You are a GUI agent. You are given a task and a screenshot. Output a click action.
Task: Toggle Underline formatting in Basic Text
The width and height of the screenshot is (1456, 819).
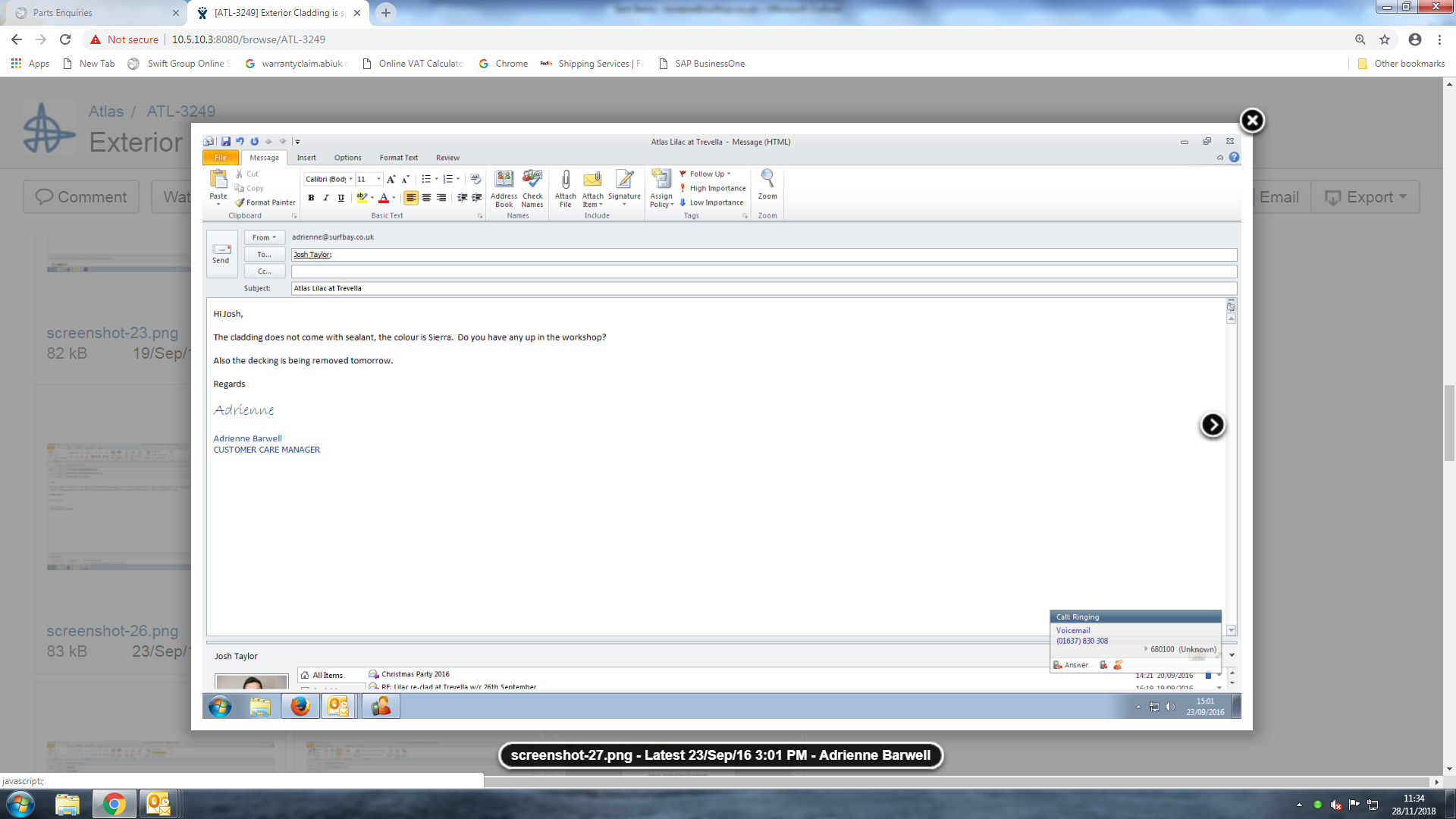click(341, 198)
